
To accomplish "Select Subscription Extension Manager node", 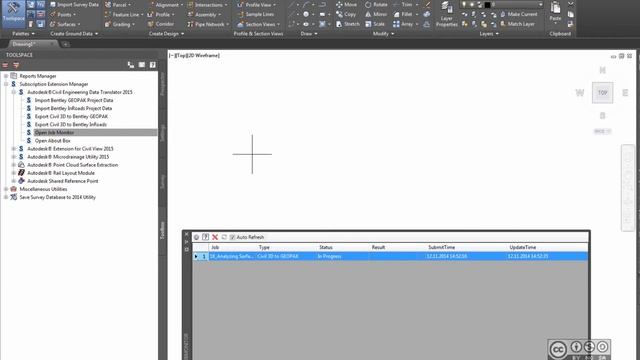I will 53,84.
